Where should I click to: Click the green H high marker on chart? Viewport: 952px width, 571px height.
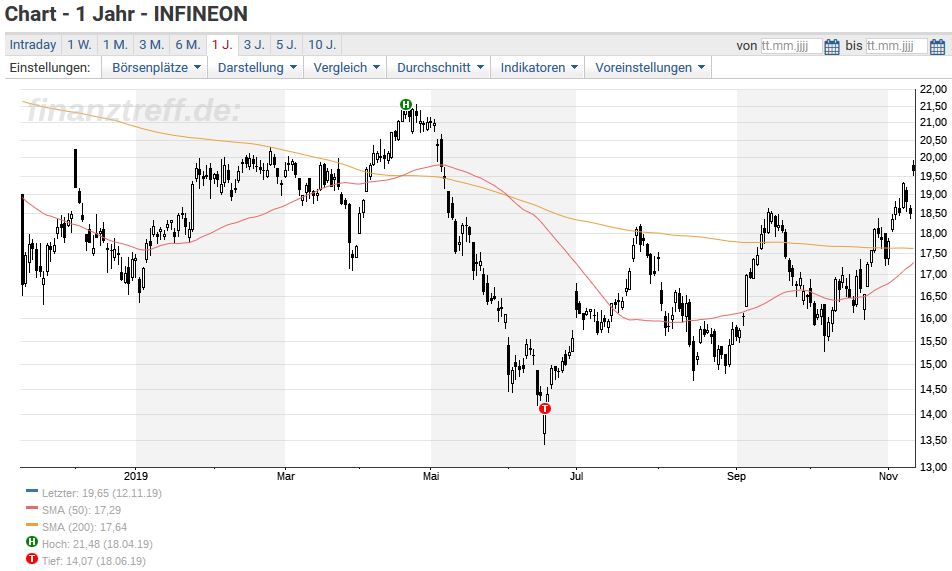point(406,104)
